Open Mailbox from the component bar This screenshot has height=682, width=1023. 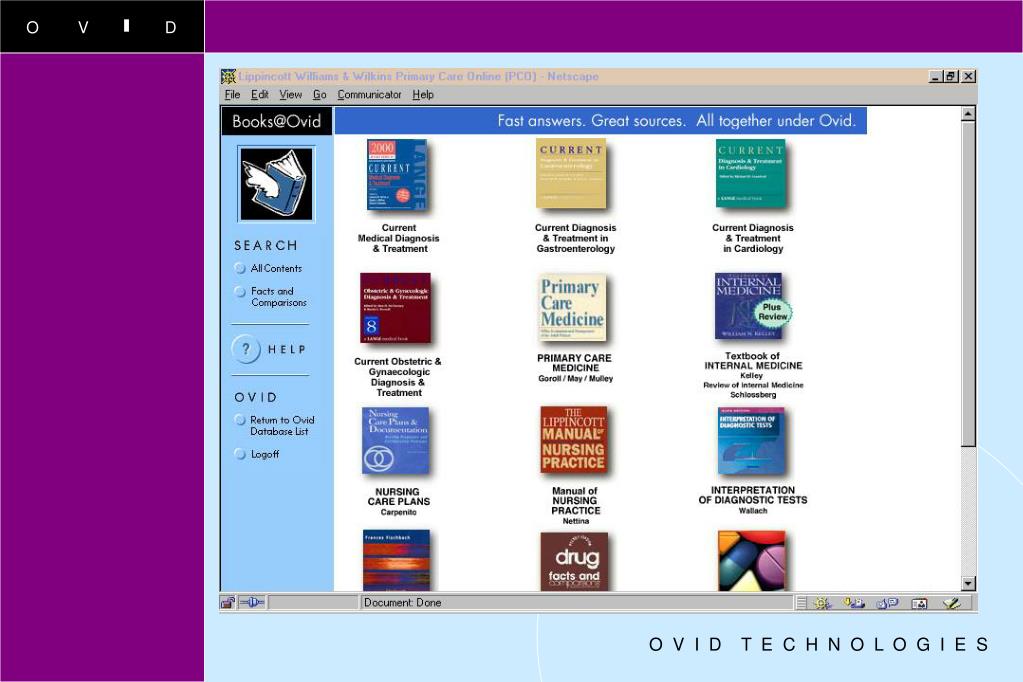[x=854, y=603]
